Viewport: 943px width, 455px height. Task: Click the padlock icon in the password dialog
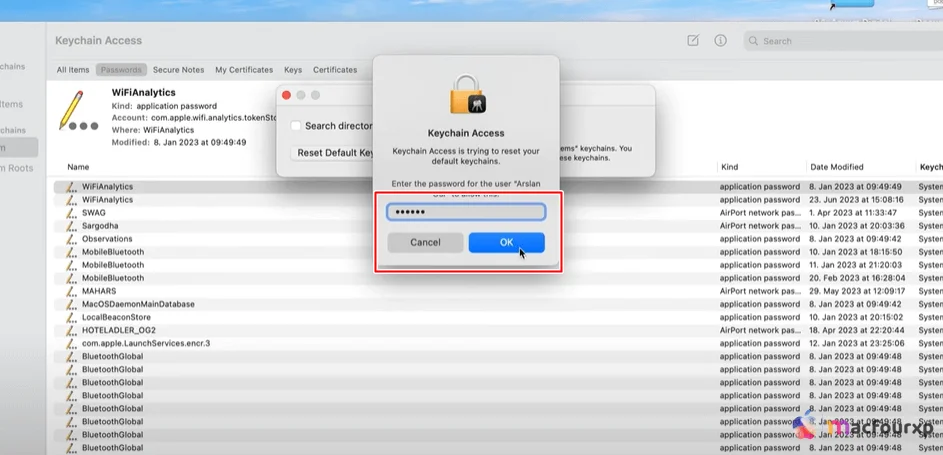467,94
